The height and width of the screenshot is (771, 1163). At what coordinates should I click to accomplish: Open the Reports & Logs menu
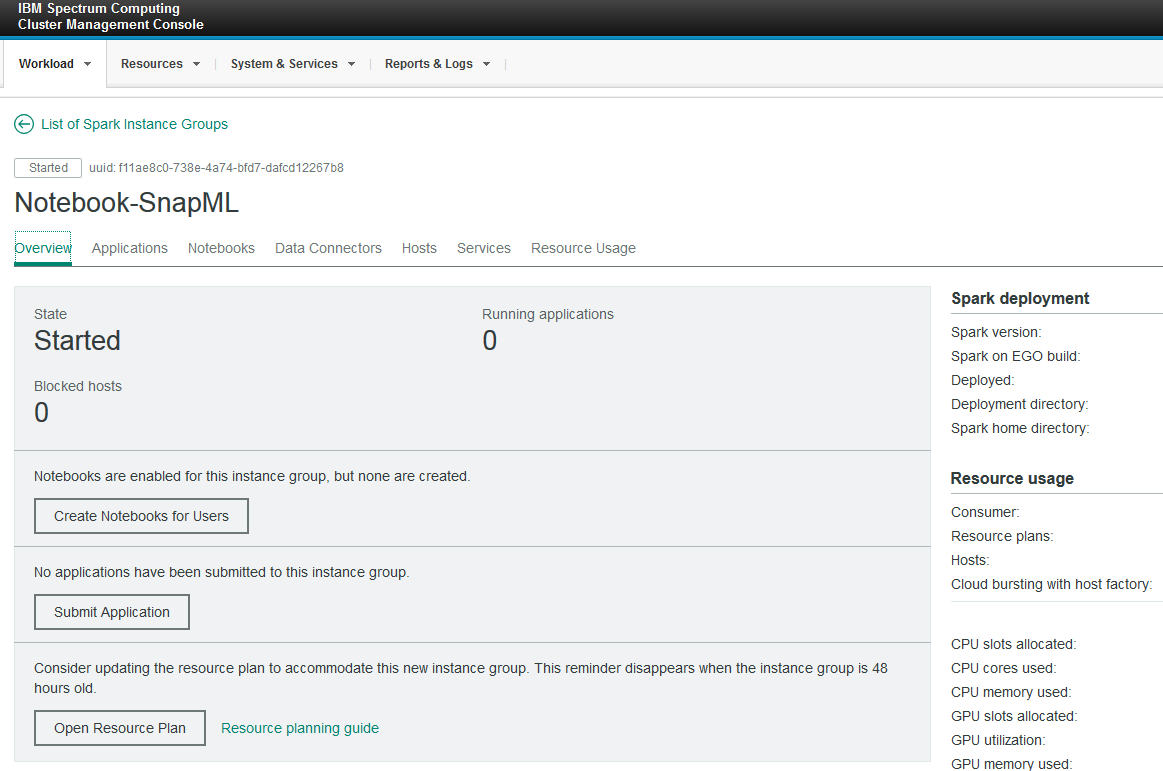pos(428,63)
